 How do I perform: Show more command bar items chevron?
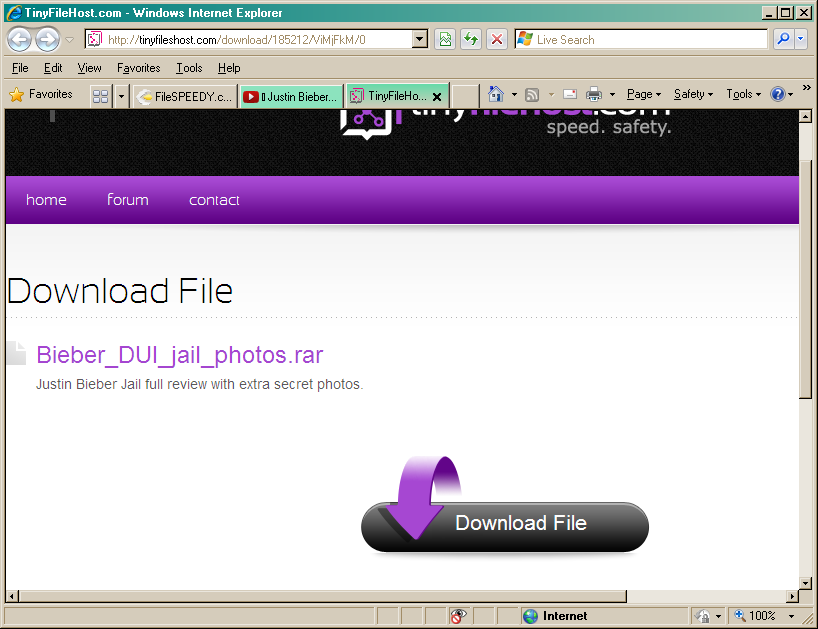[807, 88]
